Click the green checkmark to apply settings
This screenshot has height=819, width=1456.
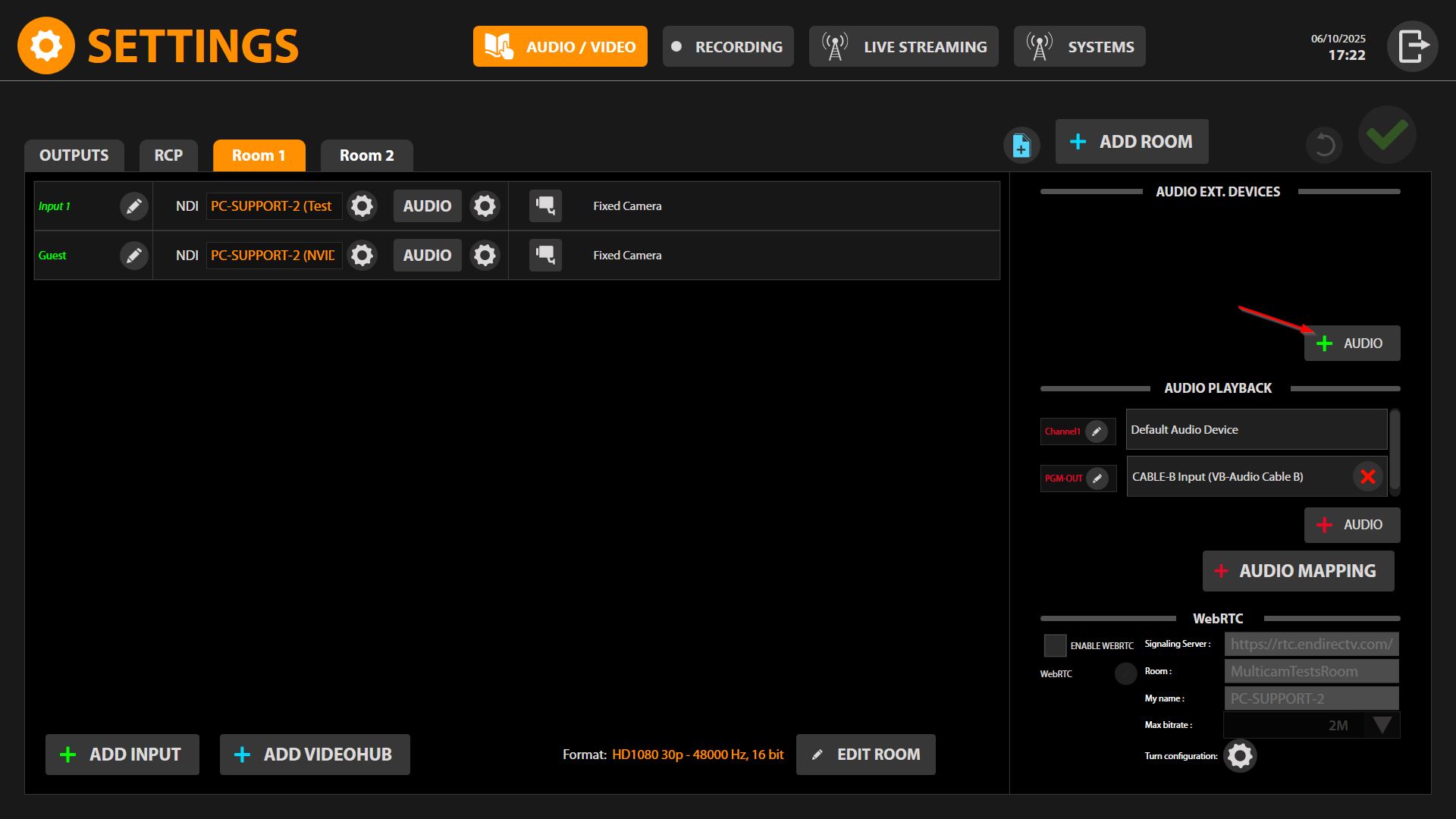click(x=1387, y=135)
